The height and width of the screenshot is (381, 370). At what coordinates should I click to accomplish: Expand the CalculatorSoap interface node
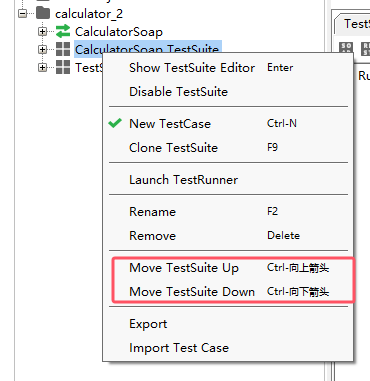pyautogui.click(x=42, y=32)
